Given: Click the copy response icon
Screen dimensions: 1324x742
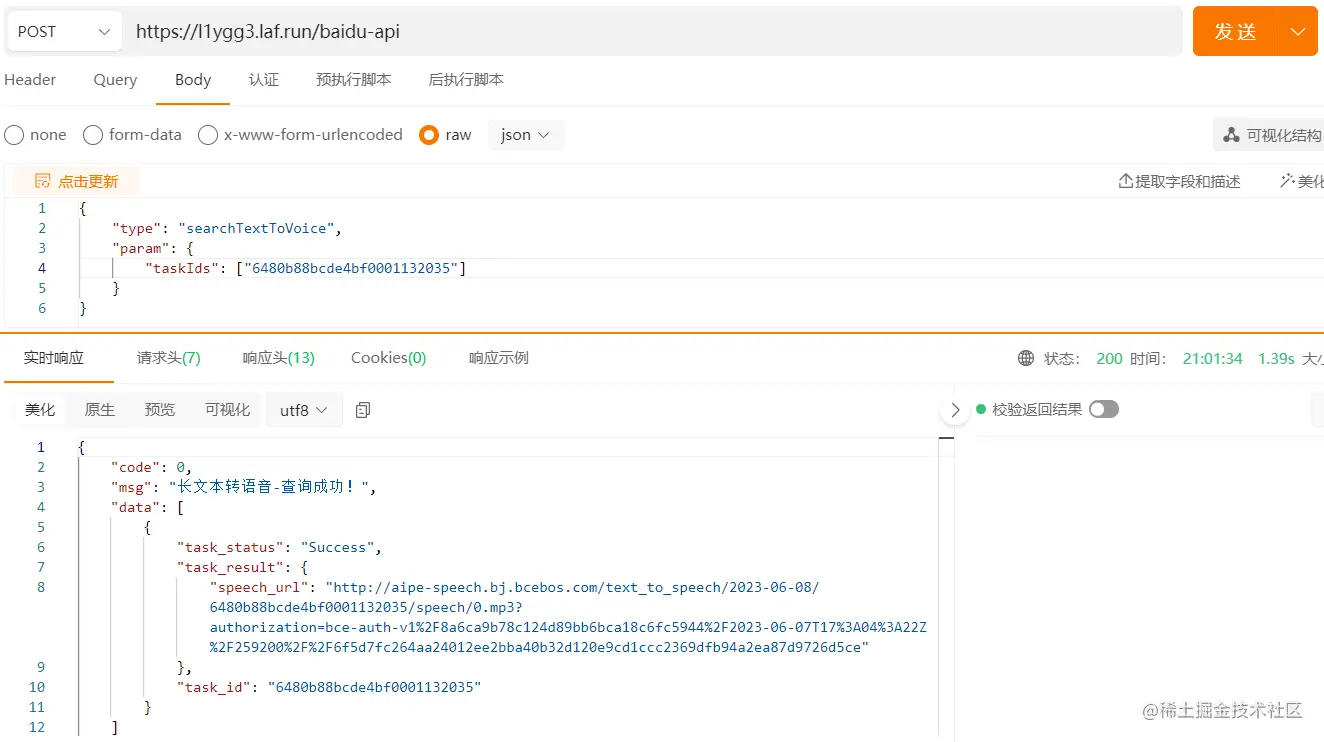Looking at the screenshot, I should point(363,410).
